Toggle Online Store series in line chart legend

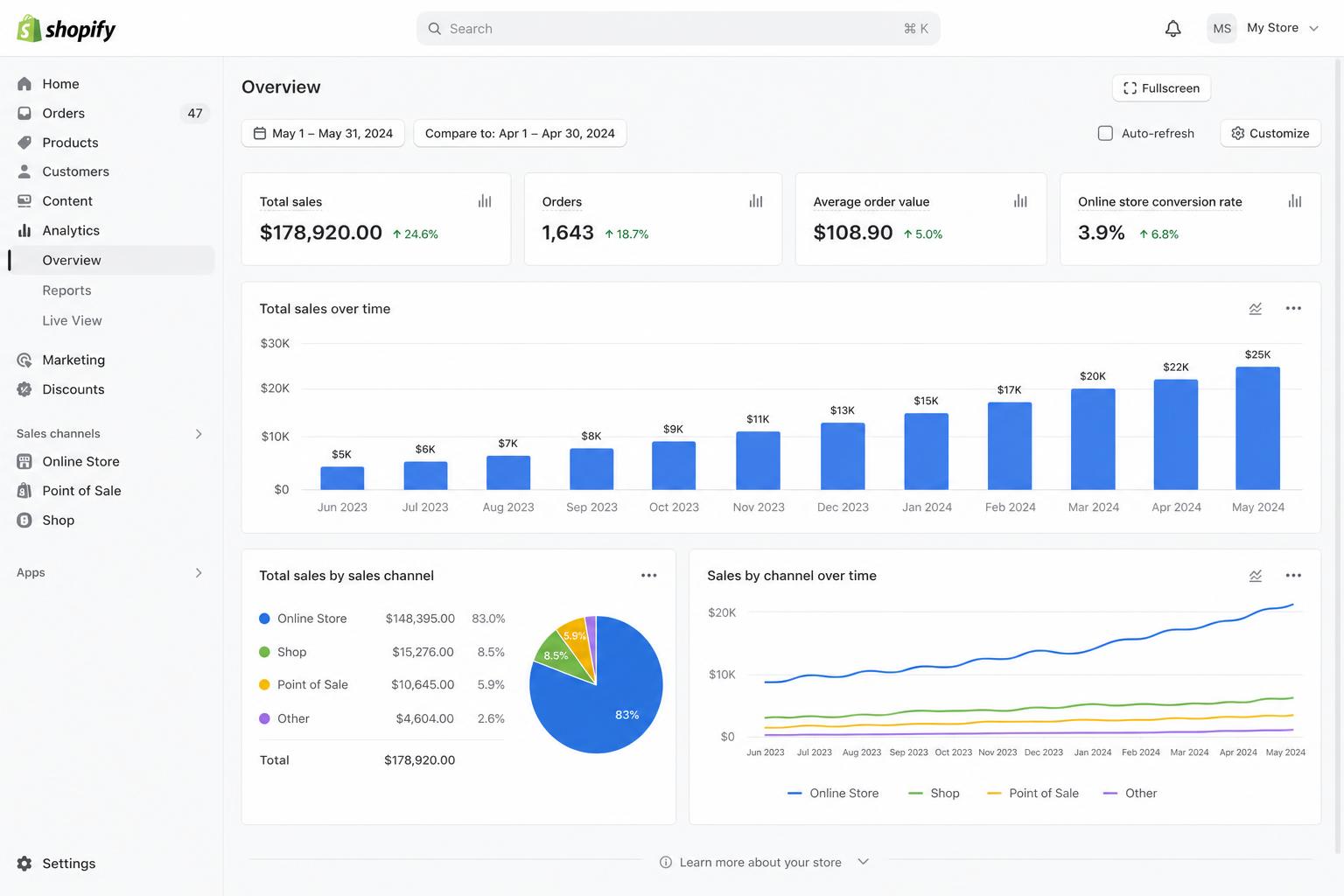[x=833, y=793]
